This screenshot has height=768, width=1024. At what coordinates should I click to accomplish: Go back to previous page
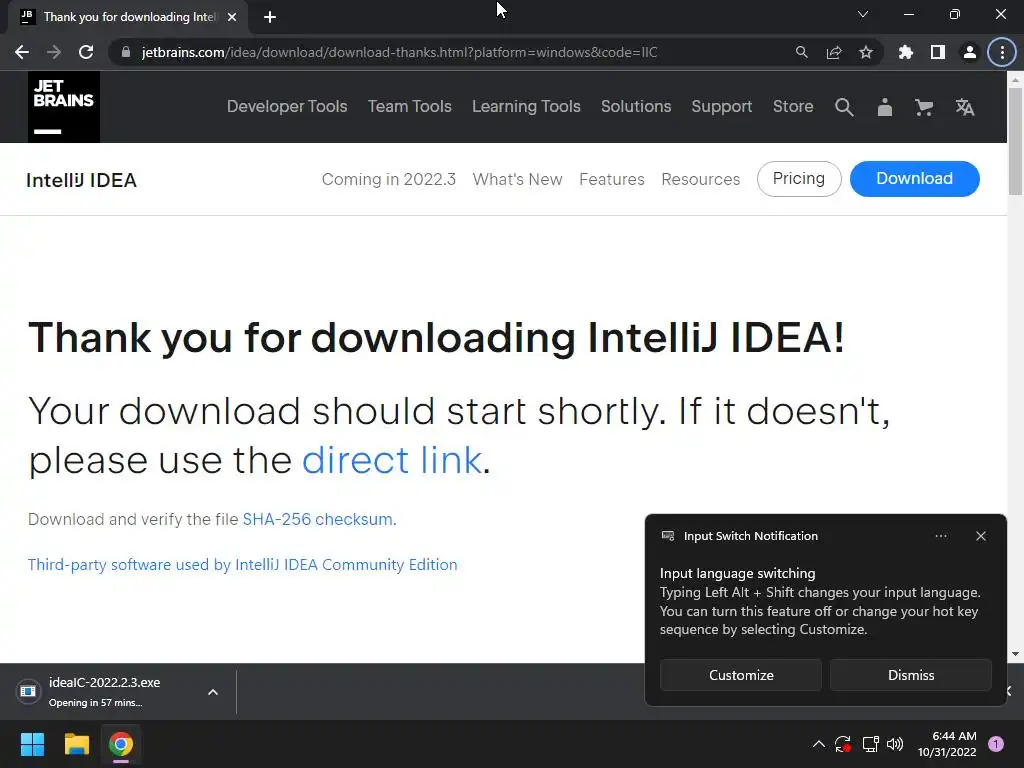[x=22, y=52]
